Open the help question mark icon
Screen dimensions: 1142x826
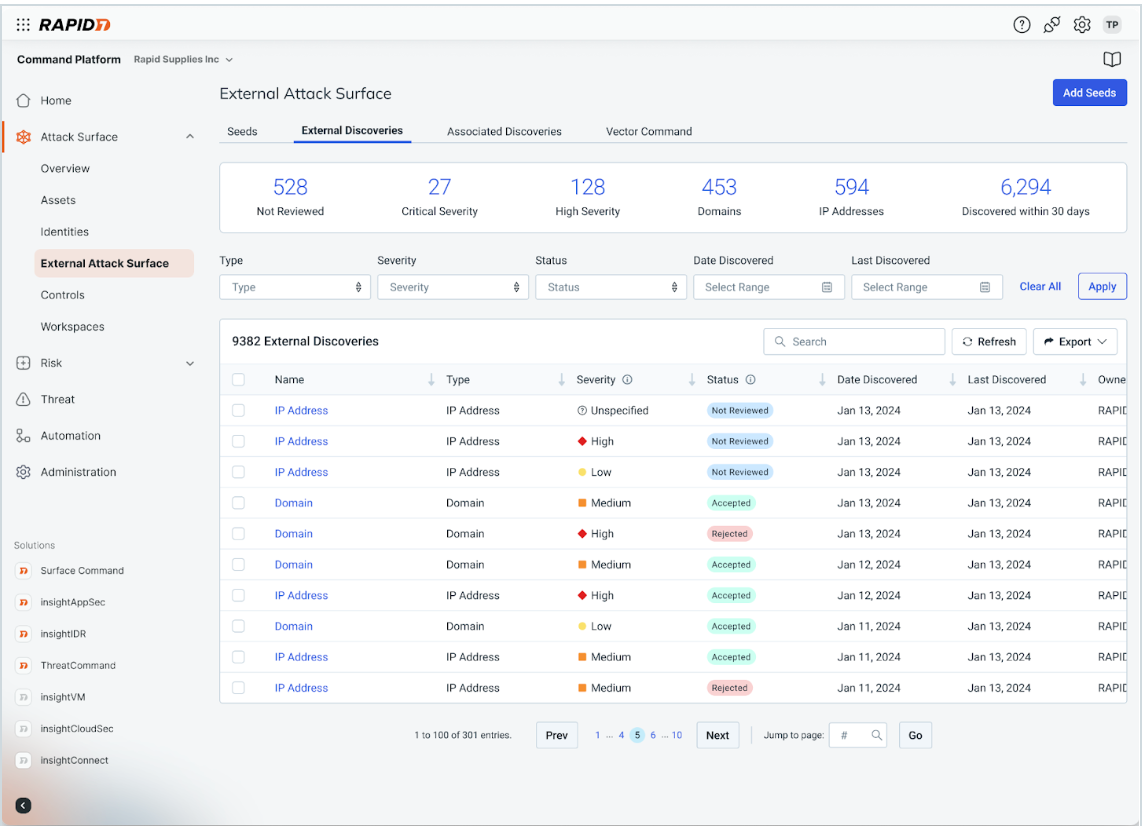pos(1021,25)
